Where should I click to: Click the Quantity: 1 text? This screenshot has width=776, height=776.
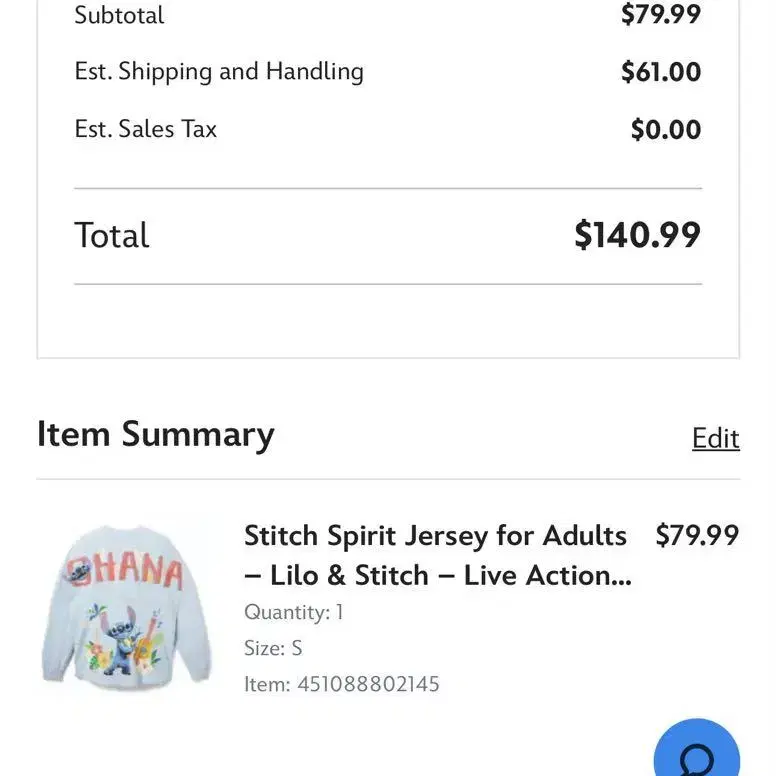pyautogui.click(x=293, y=612)
